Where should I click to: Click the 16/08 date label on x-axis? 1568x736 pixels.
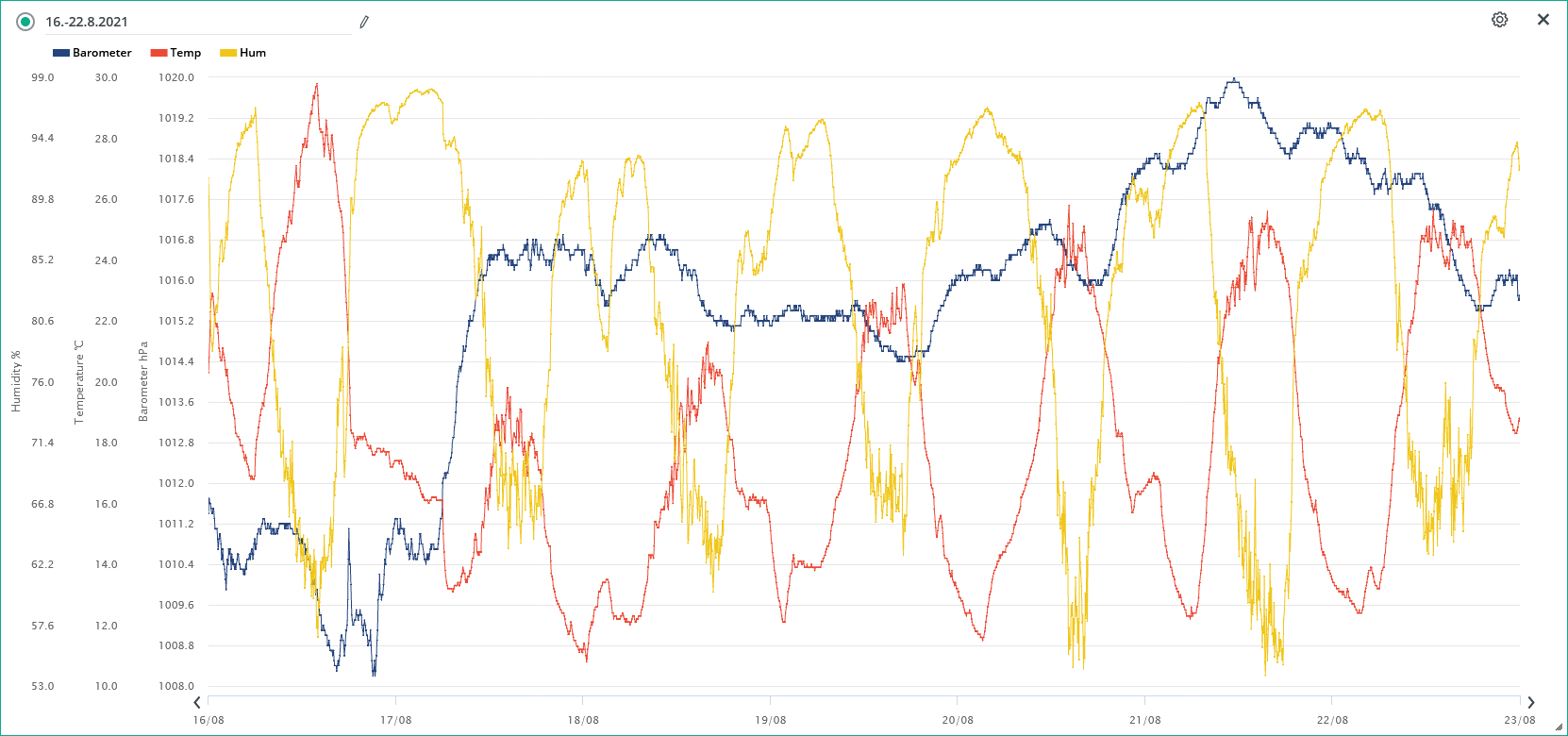pyautogui.click(x=209, y=720)
